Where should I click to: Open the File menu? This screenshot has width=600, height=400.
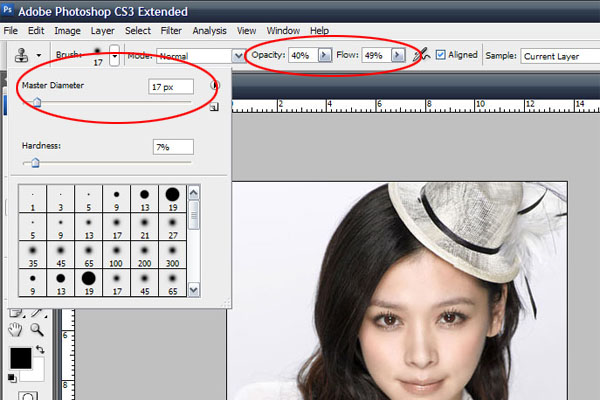point(11,31)
